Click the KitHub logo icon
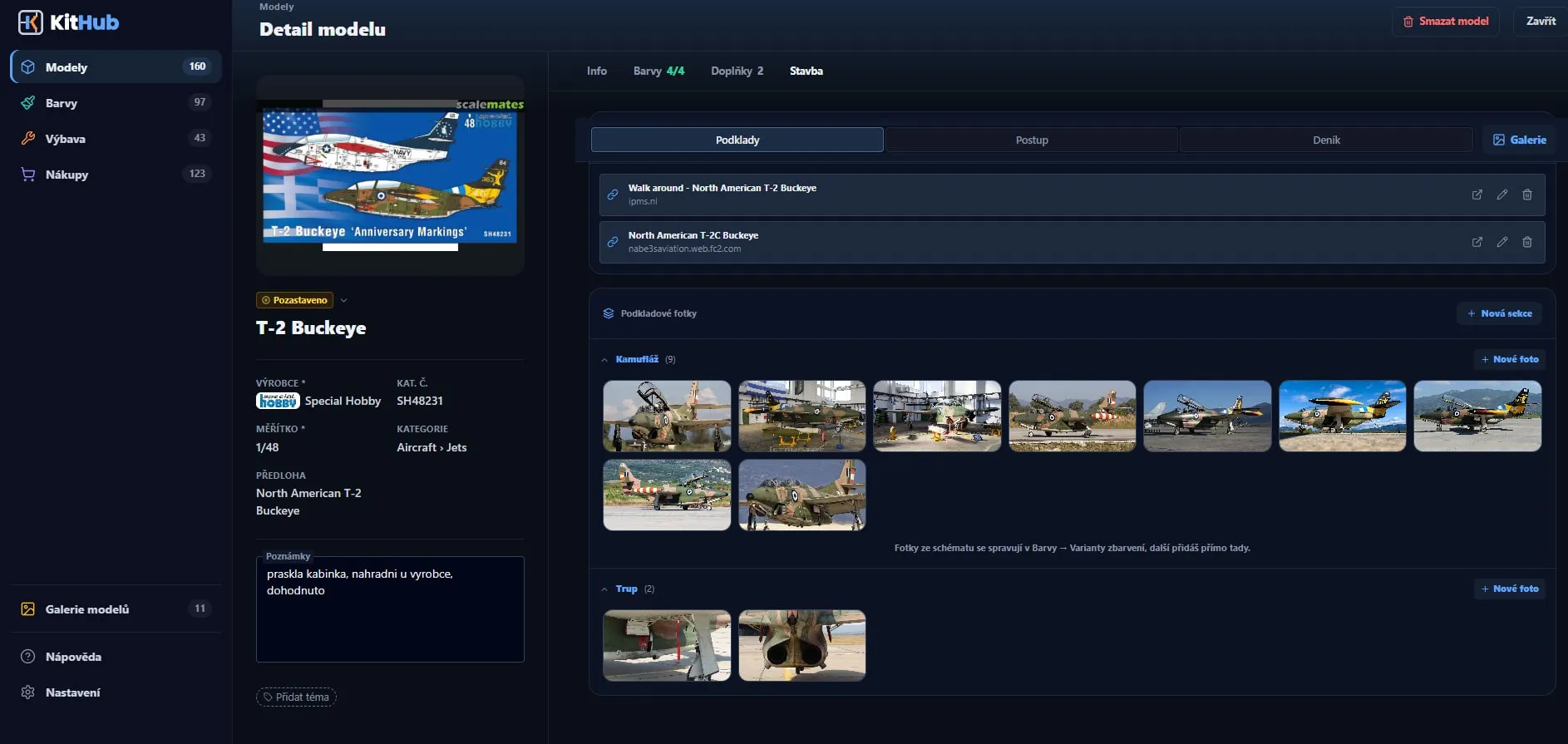The height and width of the screenshot is (744, 1568). [31, 22]
